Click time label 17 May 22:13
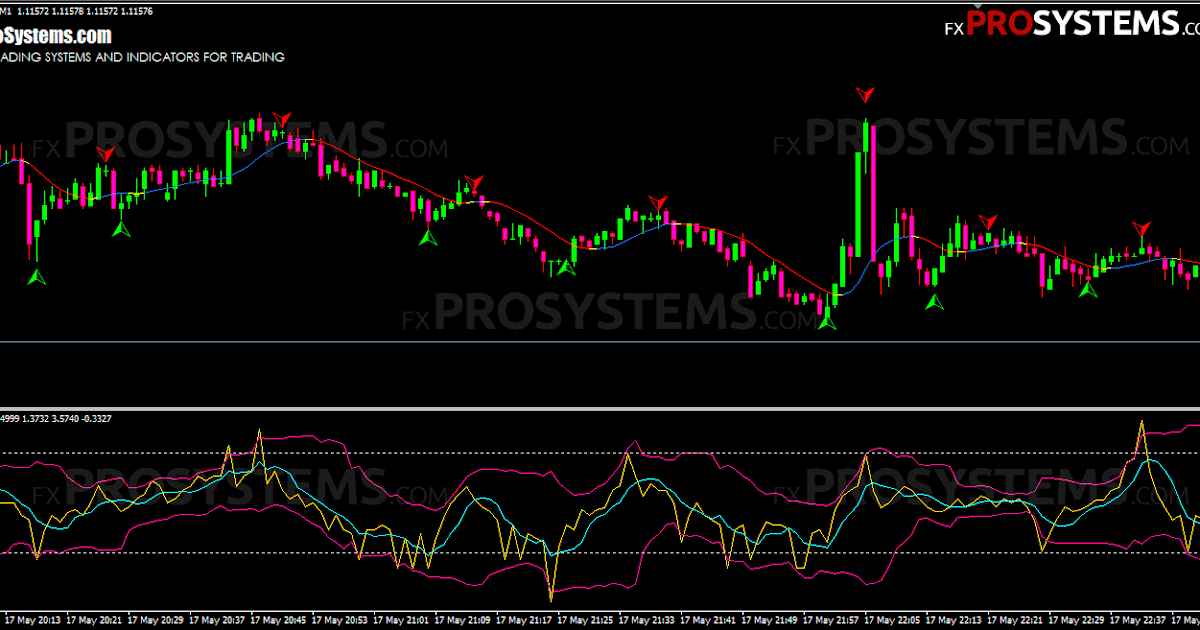1200x630 pixels. [x=955, y=620]
